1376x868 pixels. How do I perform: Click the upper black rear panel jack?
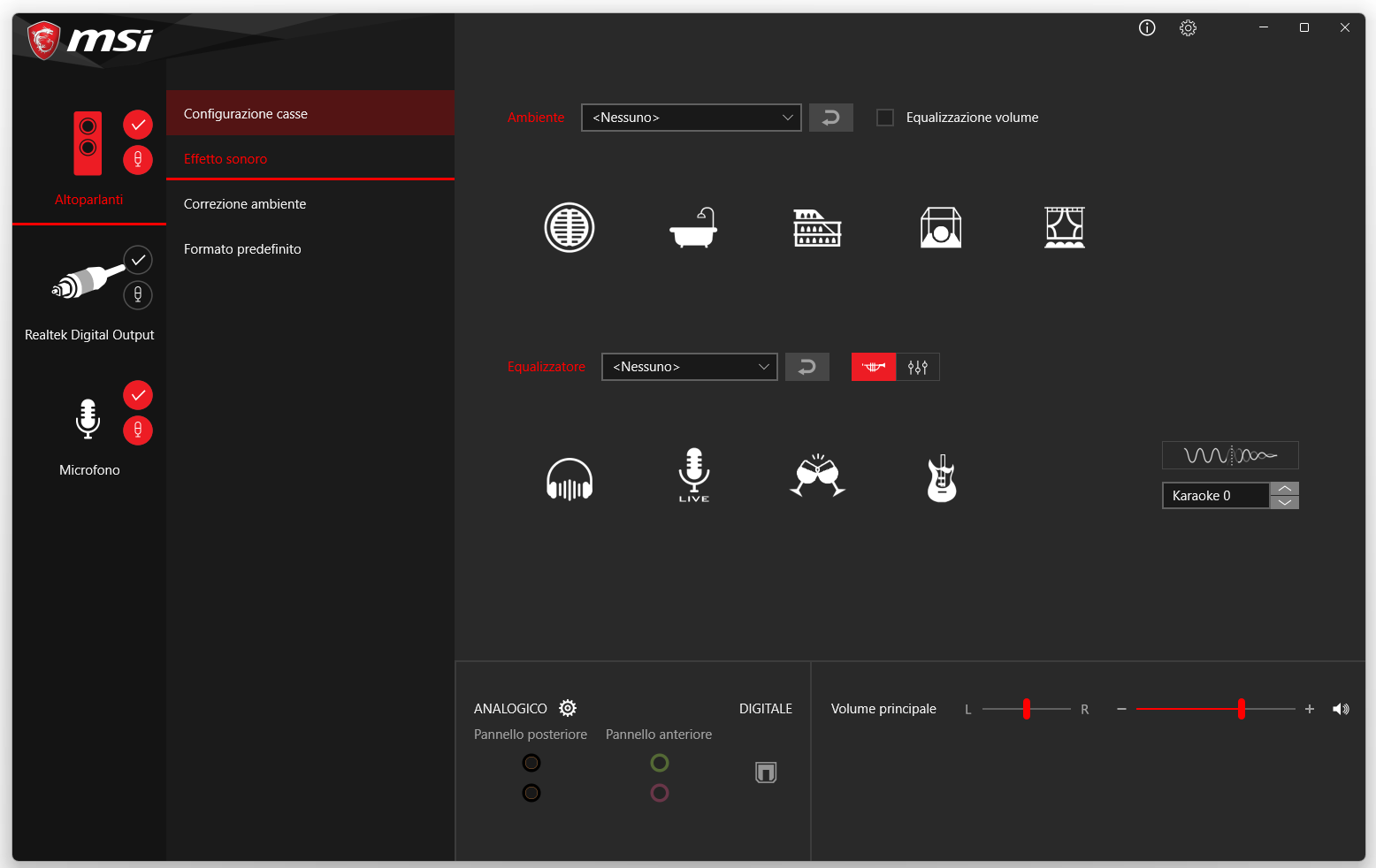(x=531, y=763)
